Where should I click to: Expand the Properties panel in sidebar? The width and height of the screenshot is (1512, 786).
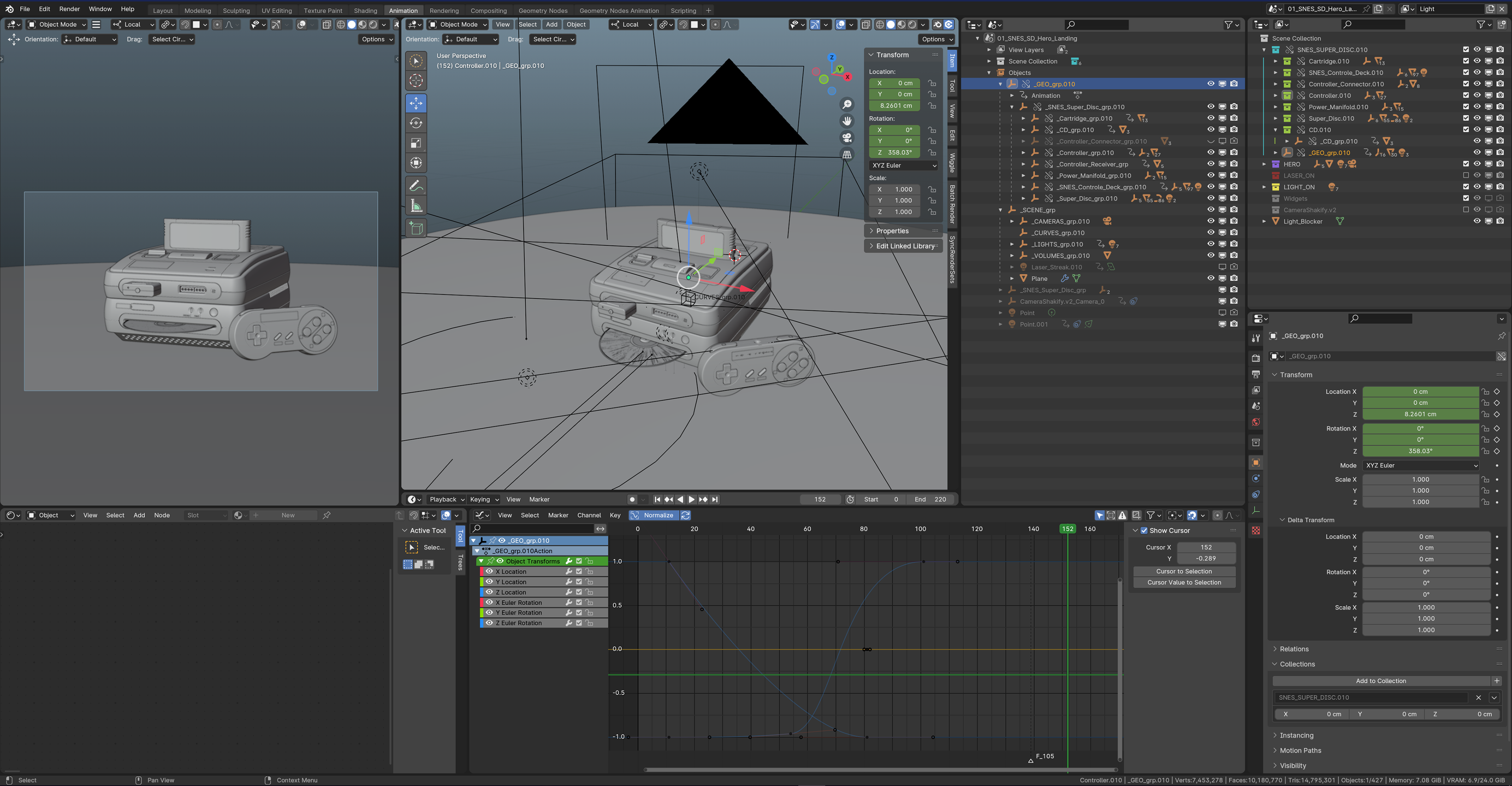click(903, 231)
